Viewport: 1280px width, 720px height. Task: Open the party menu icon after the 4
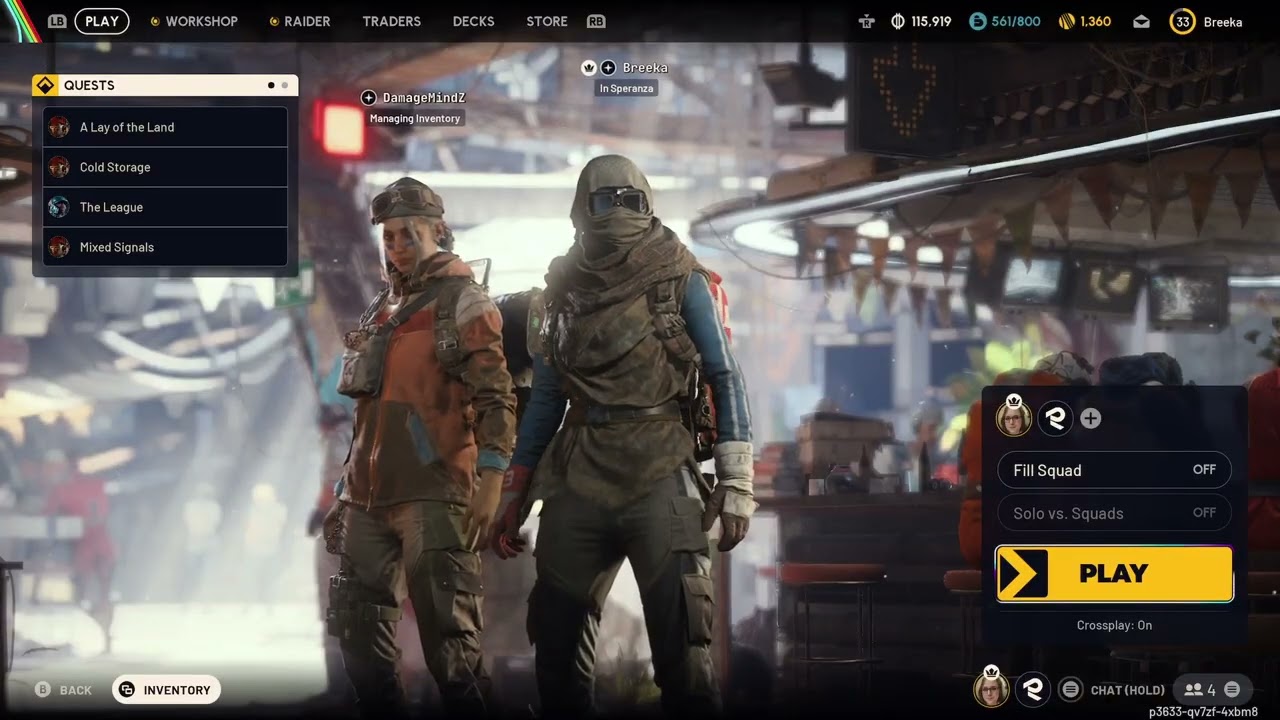click(1232, 689)
